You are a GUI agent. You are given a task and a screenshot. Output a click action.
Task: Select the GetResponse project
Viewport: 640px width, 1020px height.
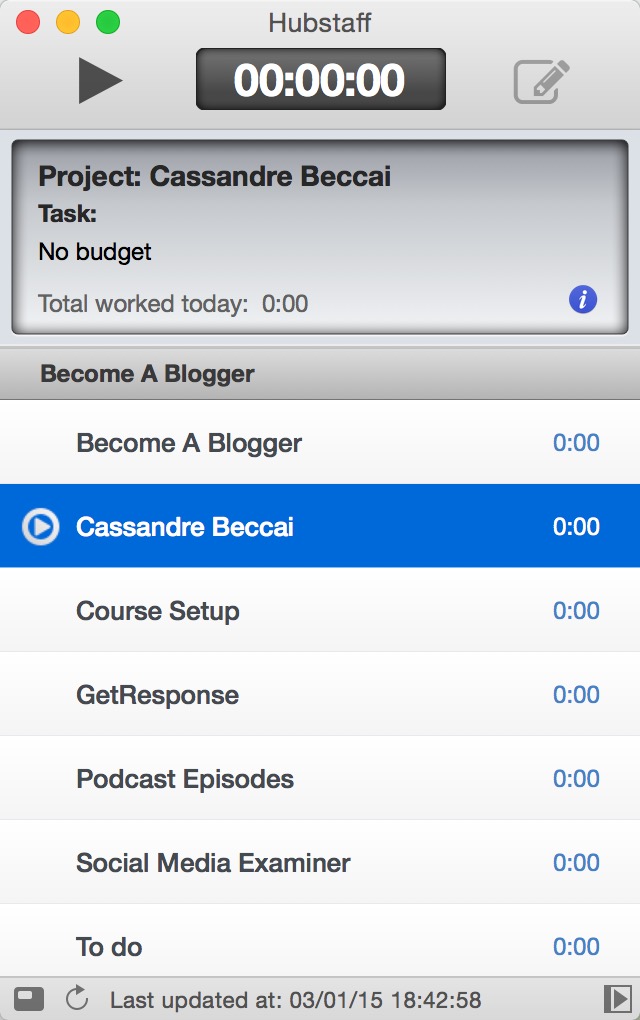click(x=320, y=694)
